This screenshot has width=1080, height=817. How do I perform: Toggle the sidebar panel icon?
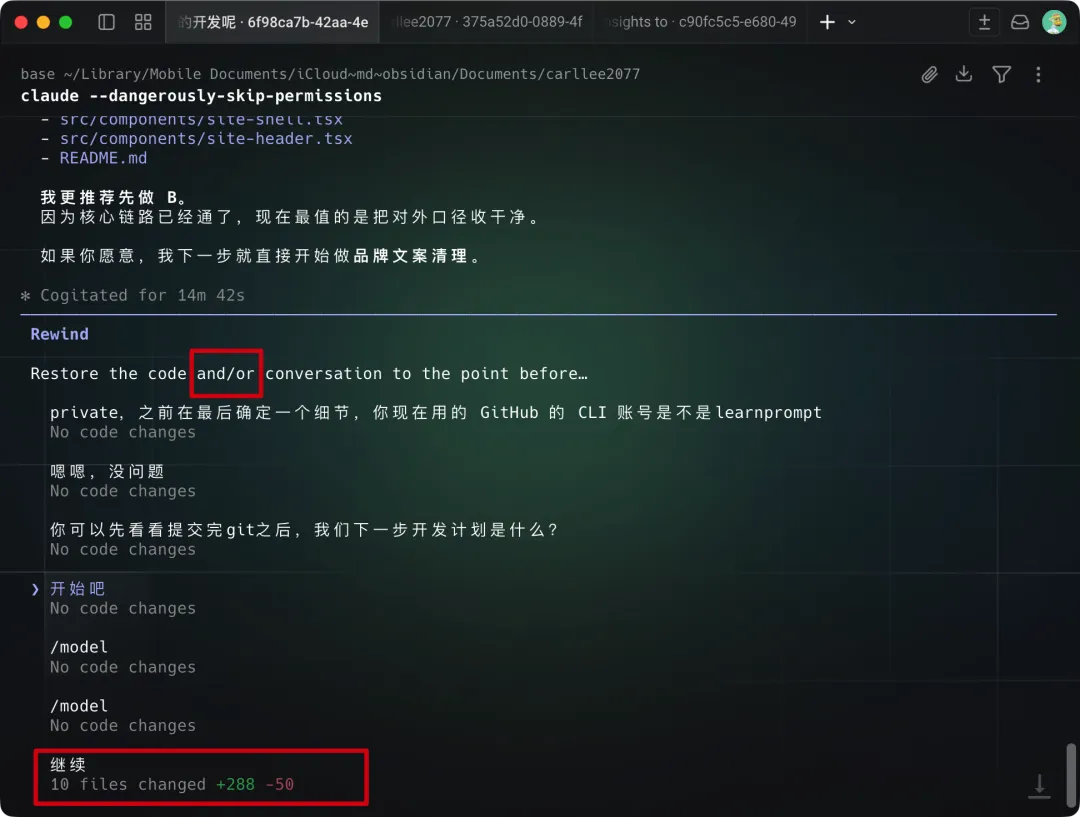click(106, 22)
